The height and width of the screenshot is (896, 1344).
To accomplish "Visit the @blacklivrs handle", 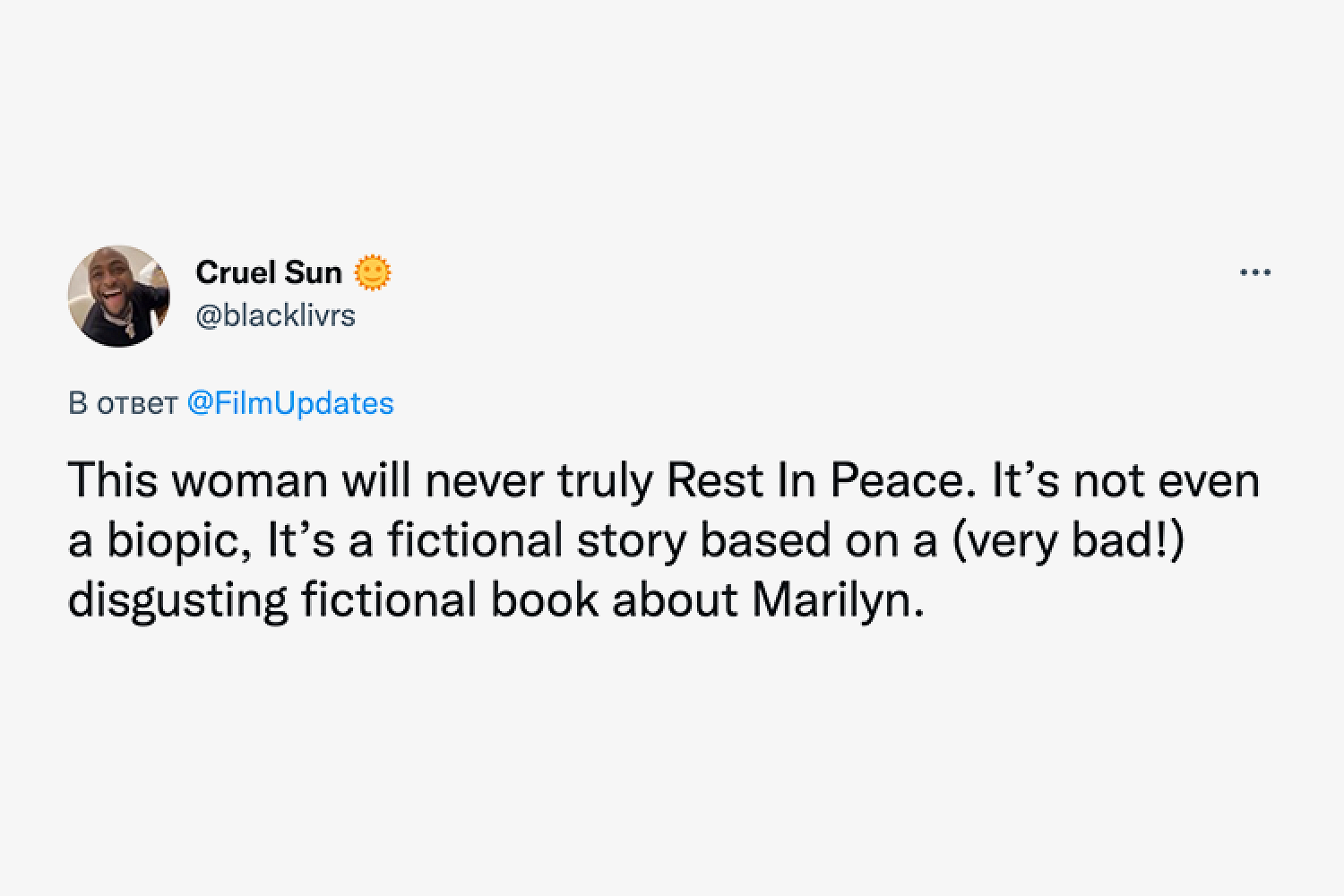I will pyautogui.click(x=275, y=315).
